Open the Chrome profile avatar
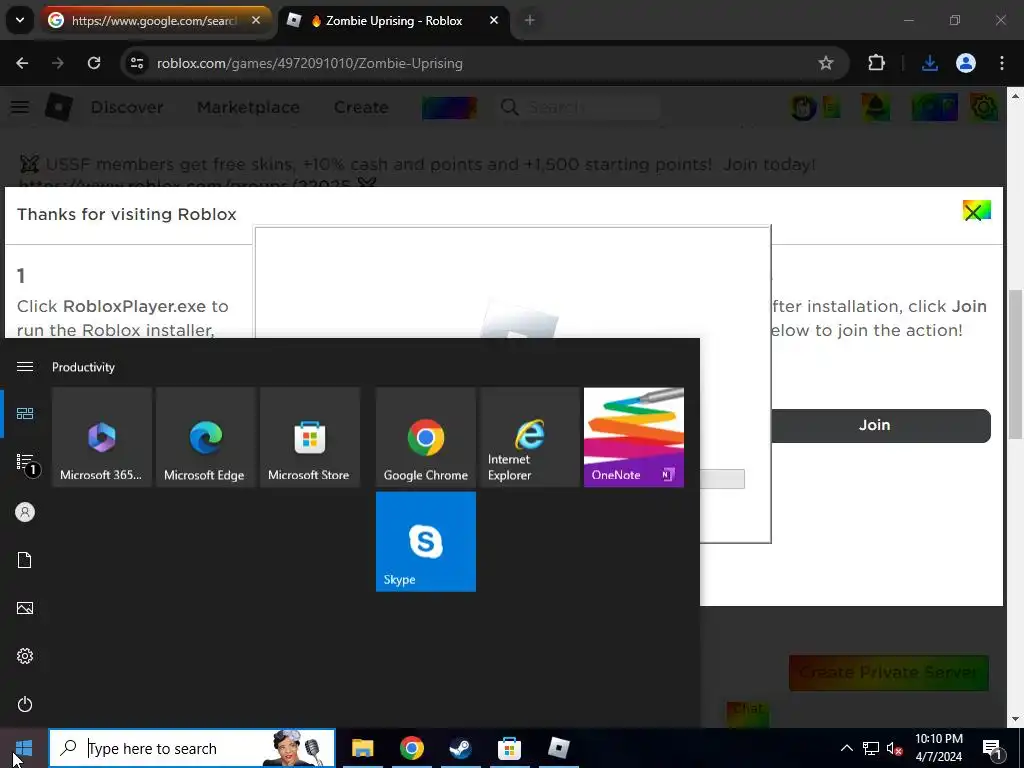Viewport: 1024px width, 768px height. point(966,63)
